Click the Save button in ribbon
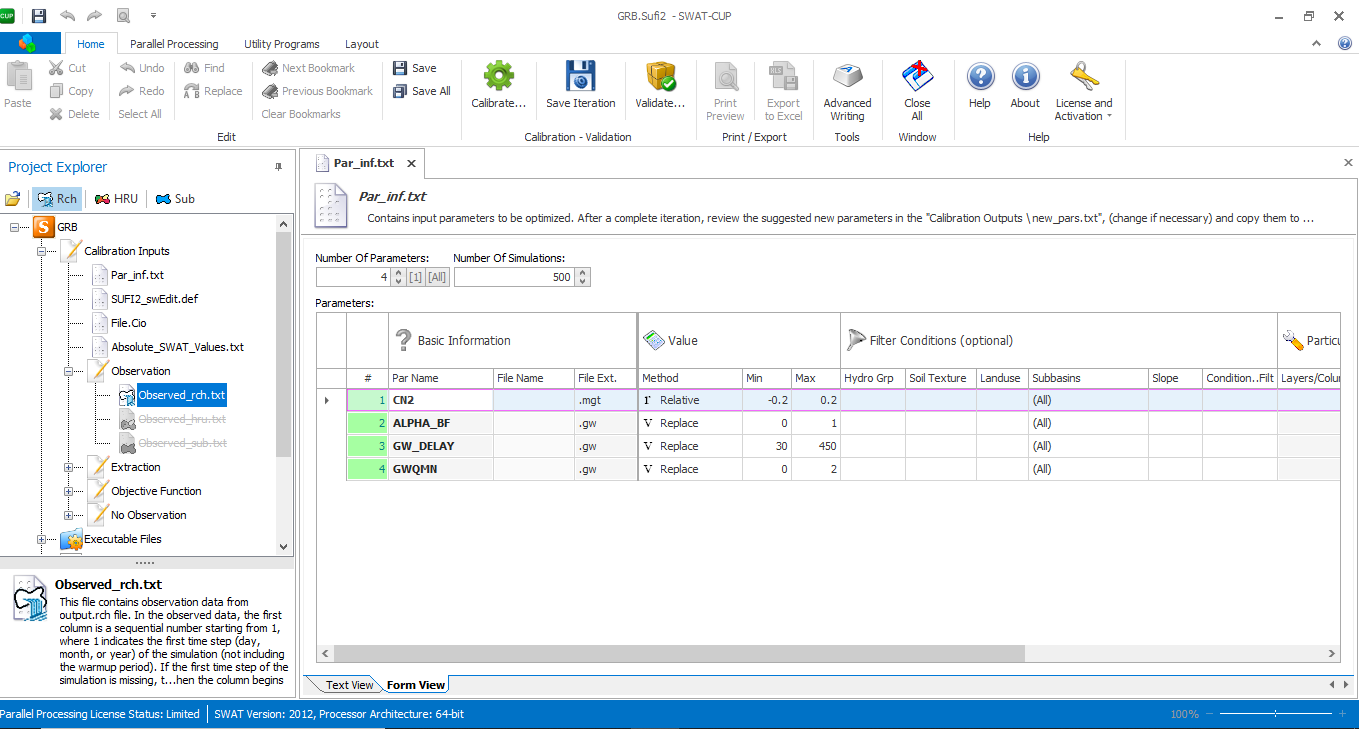Image resolution: width=1359 pixels, height=729 pixels. tap(415, 68)
